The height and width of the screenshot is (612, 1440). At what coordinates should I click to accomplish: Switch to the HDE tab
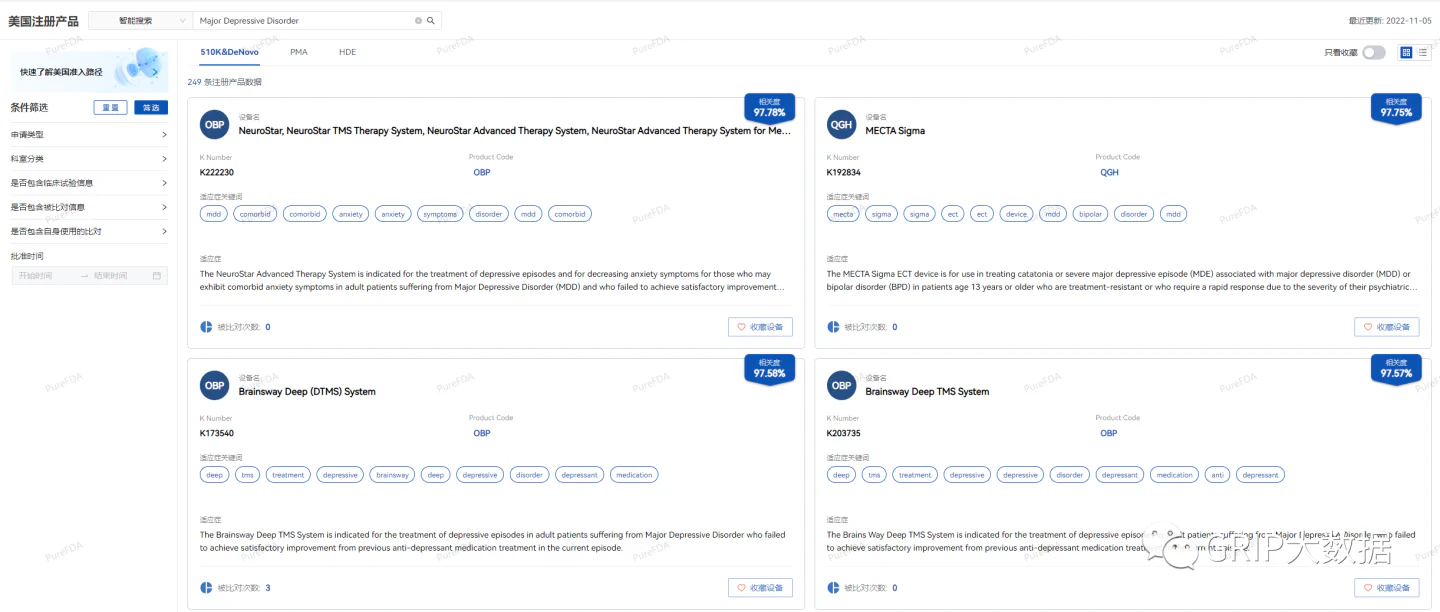pos(347,52)
